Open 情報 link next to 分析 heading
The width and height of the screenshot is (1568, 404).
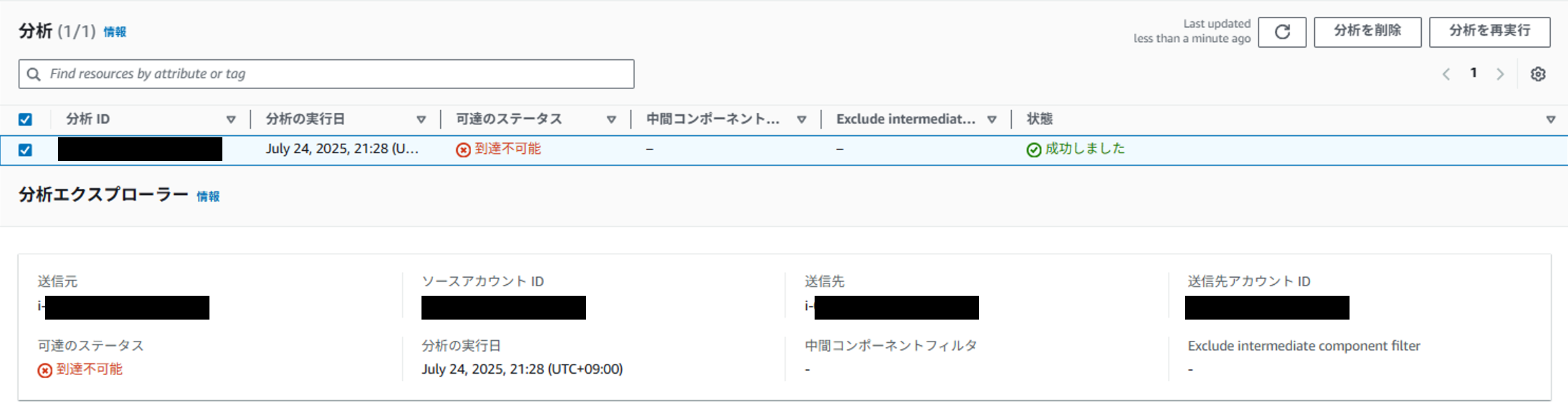pos(115,32)
